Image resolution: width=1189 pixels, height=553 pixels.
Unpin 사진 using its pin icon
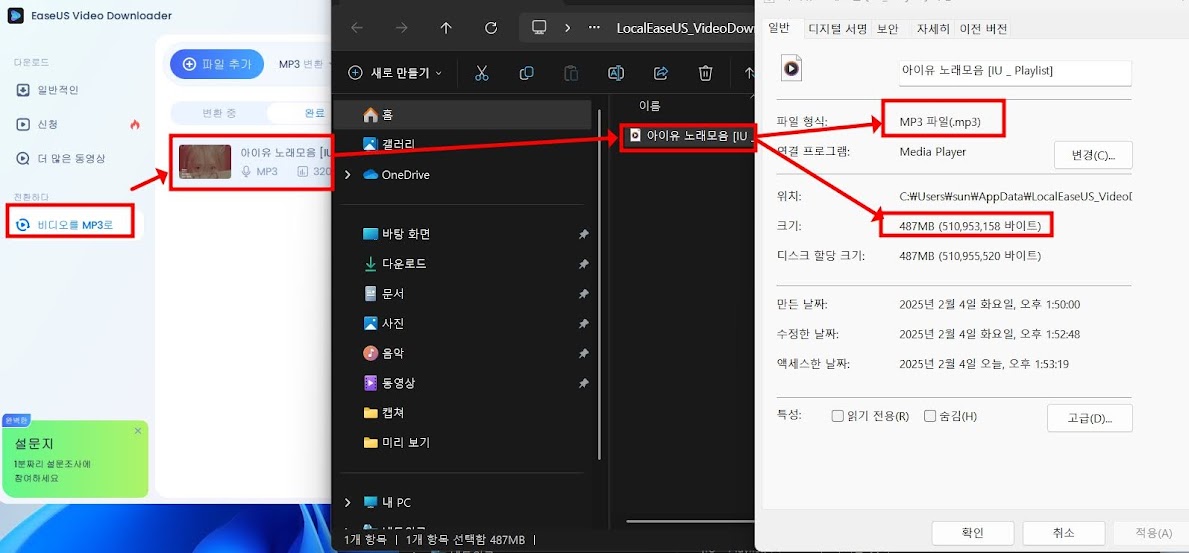[583, 324]
